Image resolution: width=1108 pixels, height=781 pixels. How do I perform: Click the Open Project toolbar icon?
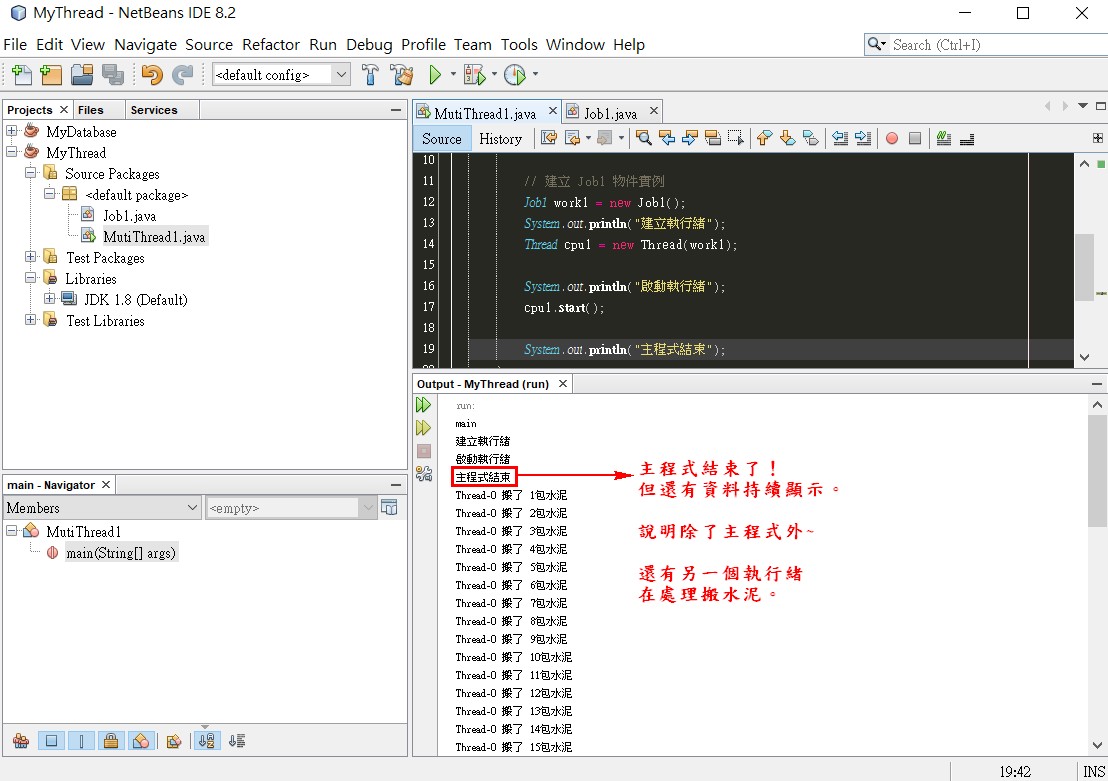coord(82,74)
